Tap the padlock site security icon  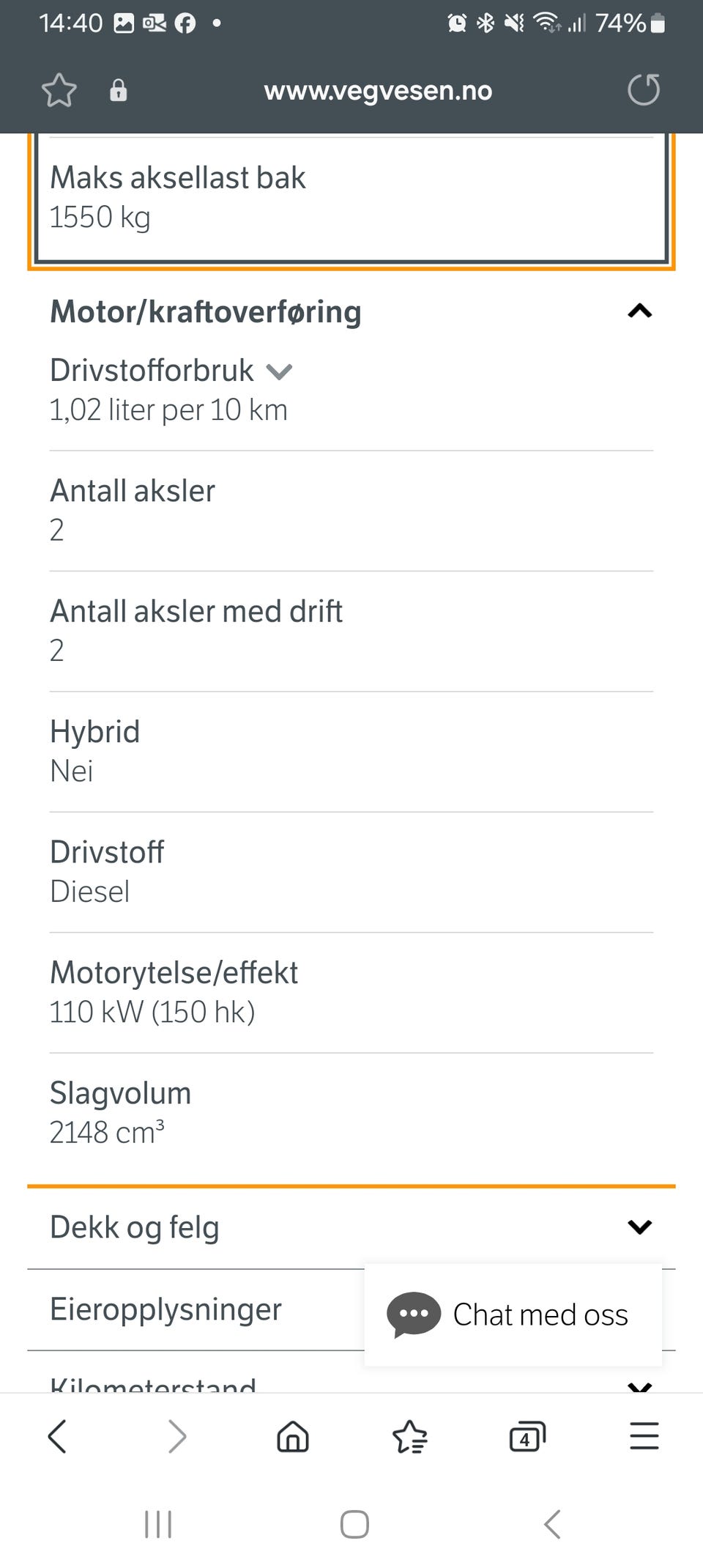point(118,90)
